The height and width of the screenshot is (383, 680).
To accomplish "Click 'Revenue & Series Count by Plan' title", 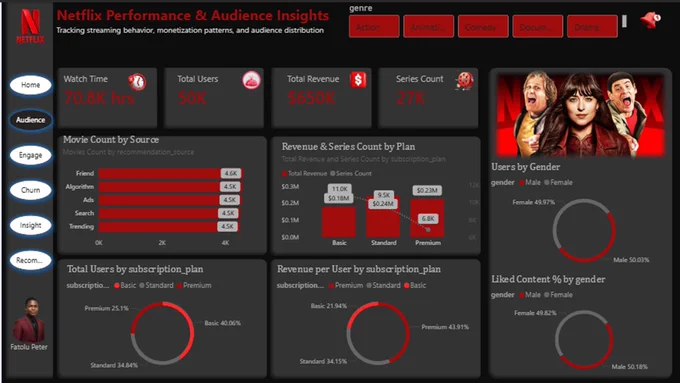I will pos(348,147).
